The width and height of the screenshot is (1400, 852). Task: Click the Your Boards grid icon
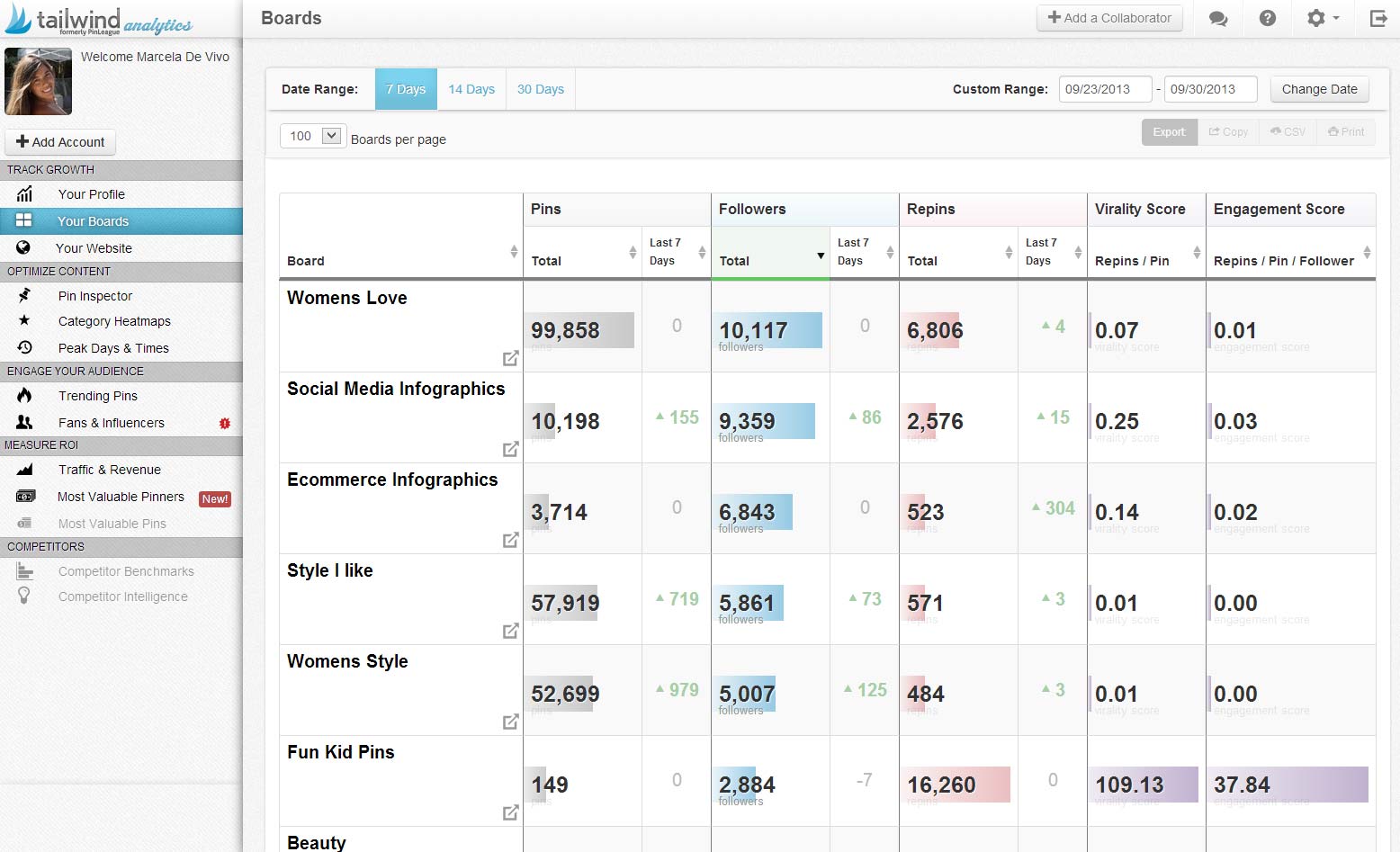[24, 220]
